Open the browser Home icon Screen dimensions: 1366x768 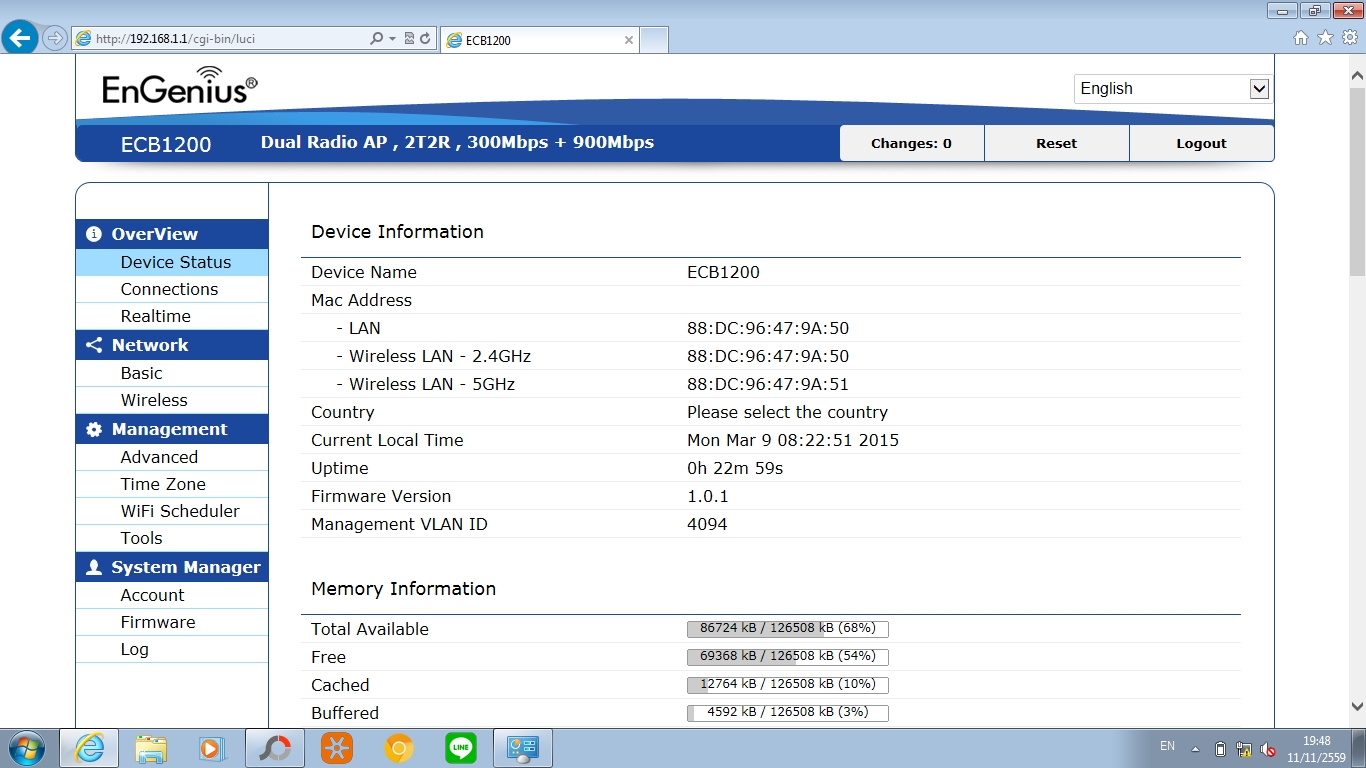pyautogui.click(x=1301, y=38)
